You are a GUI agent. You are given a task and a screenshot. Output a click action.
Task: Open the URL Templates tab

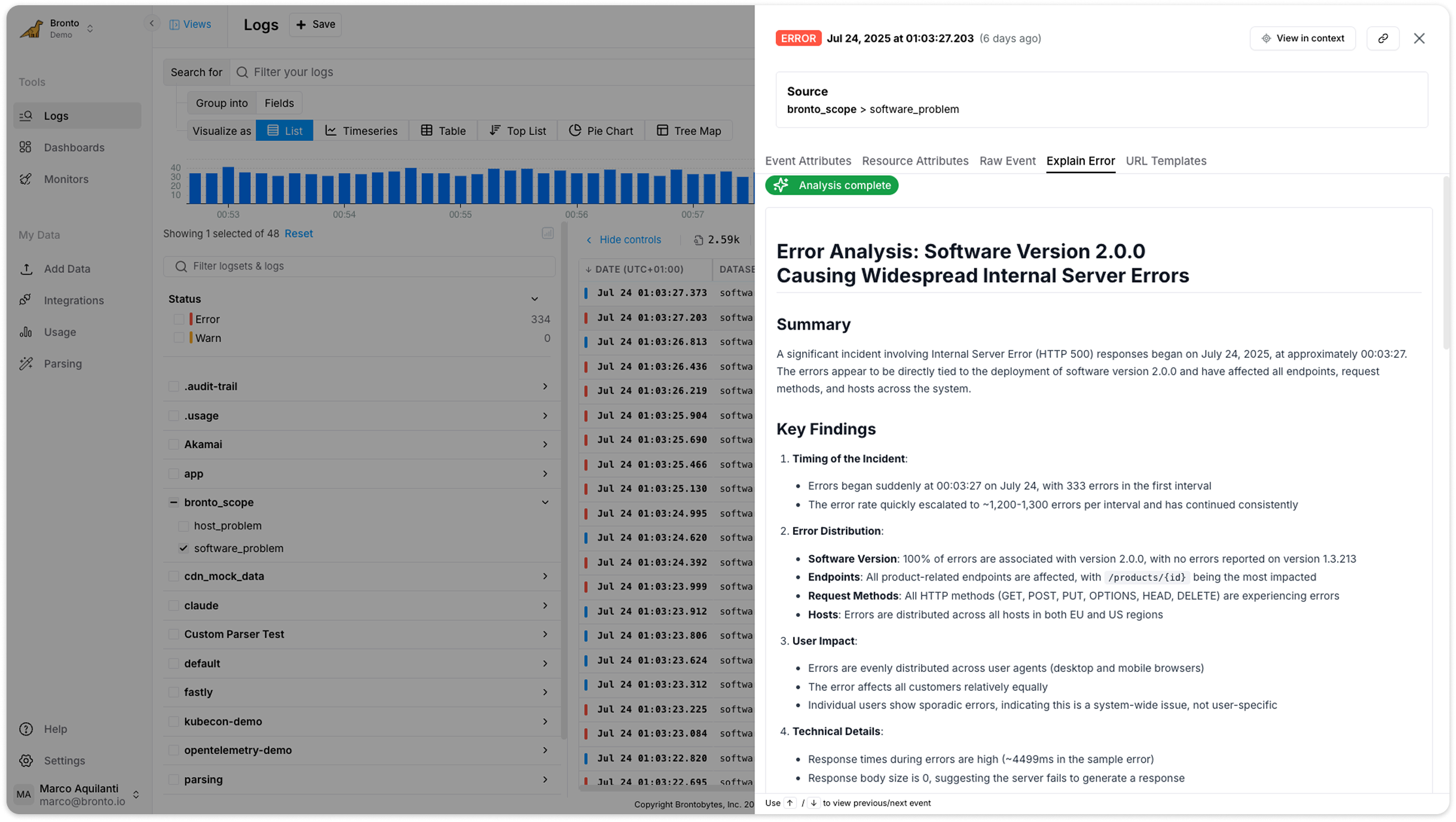point(1165,161)
